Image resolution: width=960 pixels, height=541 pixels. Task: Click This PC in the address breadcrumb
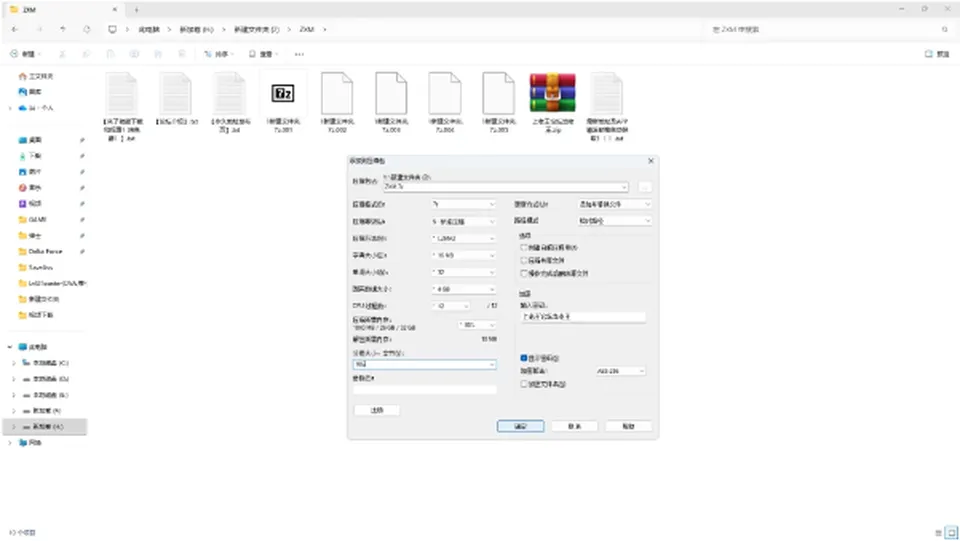[148, 29]
